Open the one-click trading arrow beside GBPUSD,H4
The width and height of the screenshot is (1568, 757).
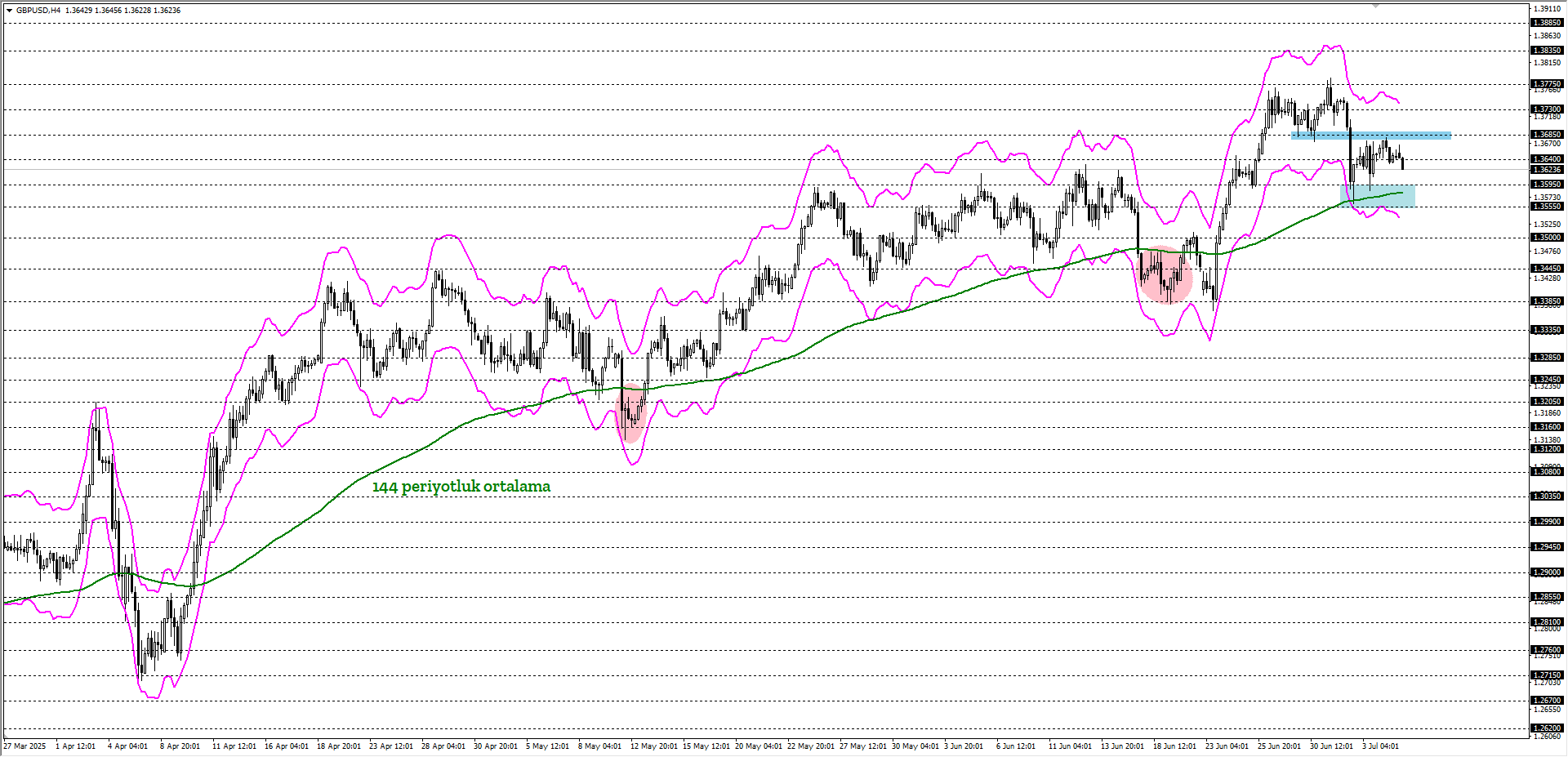coord(9,11)
